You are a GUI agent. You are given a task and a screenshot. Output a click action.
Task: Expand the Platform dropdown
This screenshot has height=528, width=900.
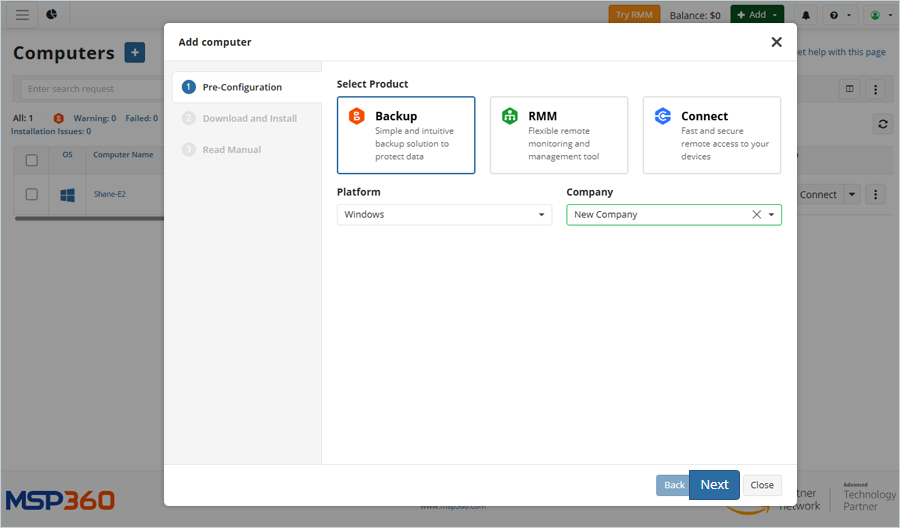pyautogui.click(x=444, y=215)
